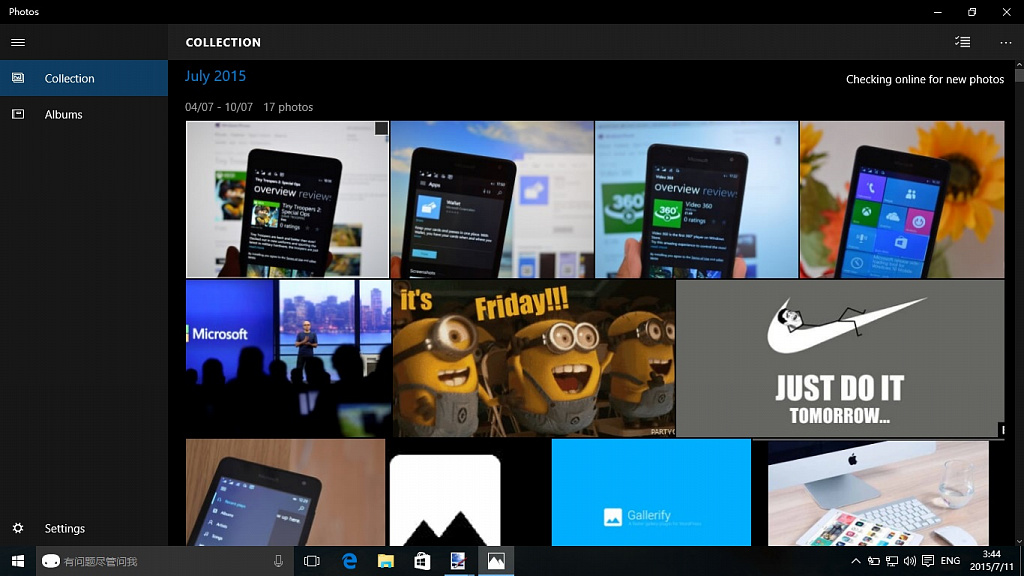Click the "17 photos" count text
Viewport: 1024px width, 576px height.
point(288,107)
